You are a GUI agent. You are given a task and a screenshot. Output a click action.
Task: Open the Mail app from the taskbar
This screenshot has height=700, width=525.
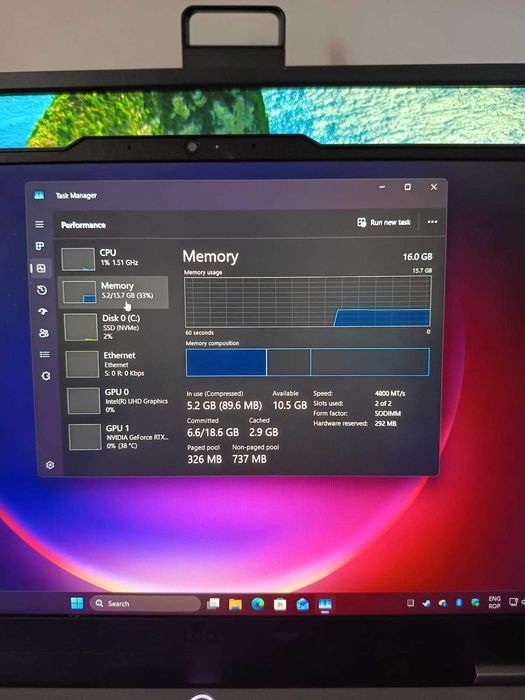302,604
